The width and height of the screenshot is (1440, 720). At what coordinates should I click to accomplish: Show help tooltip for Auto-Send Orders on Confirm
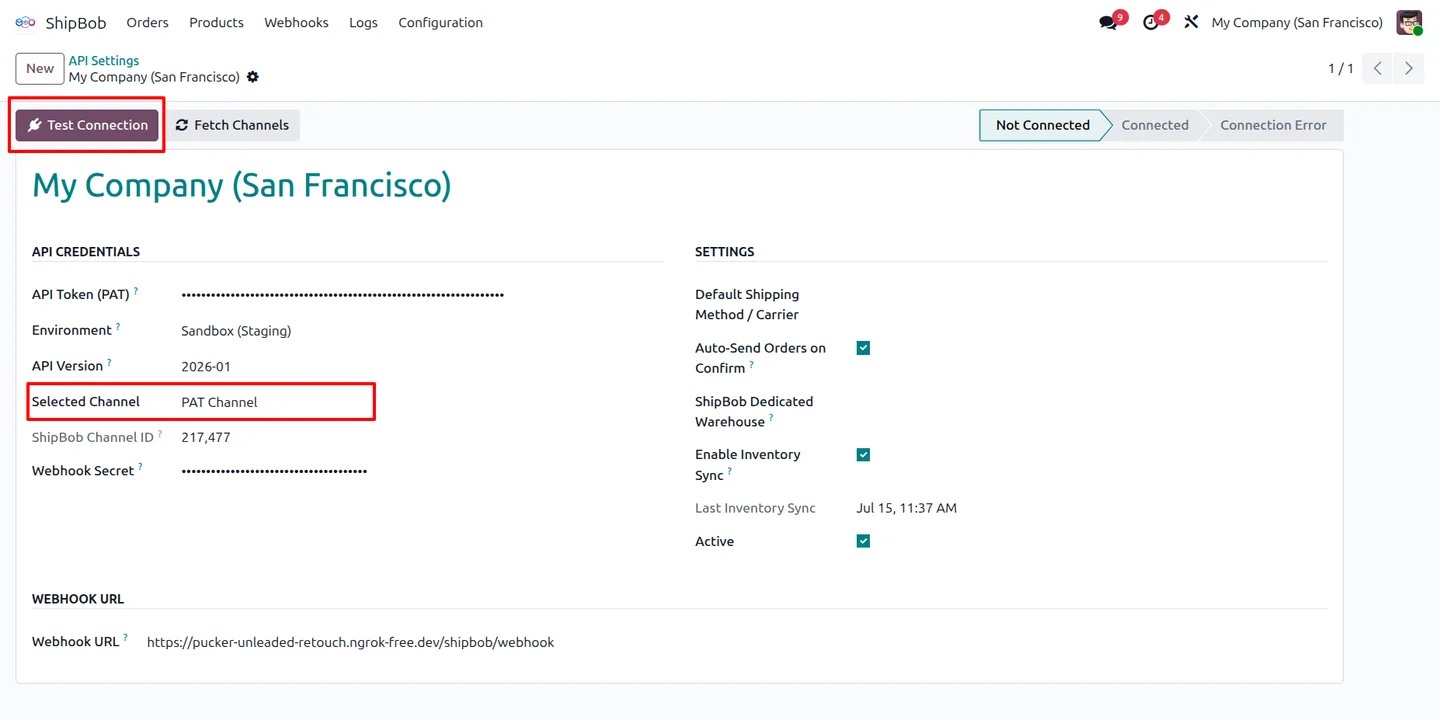click(752, 365)
